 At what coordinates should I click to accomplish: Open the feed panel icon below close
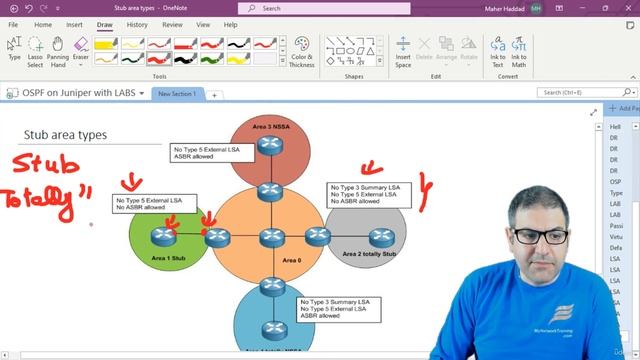(630, 25)
